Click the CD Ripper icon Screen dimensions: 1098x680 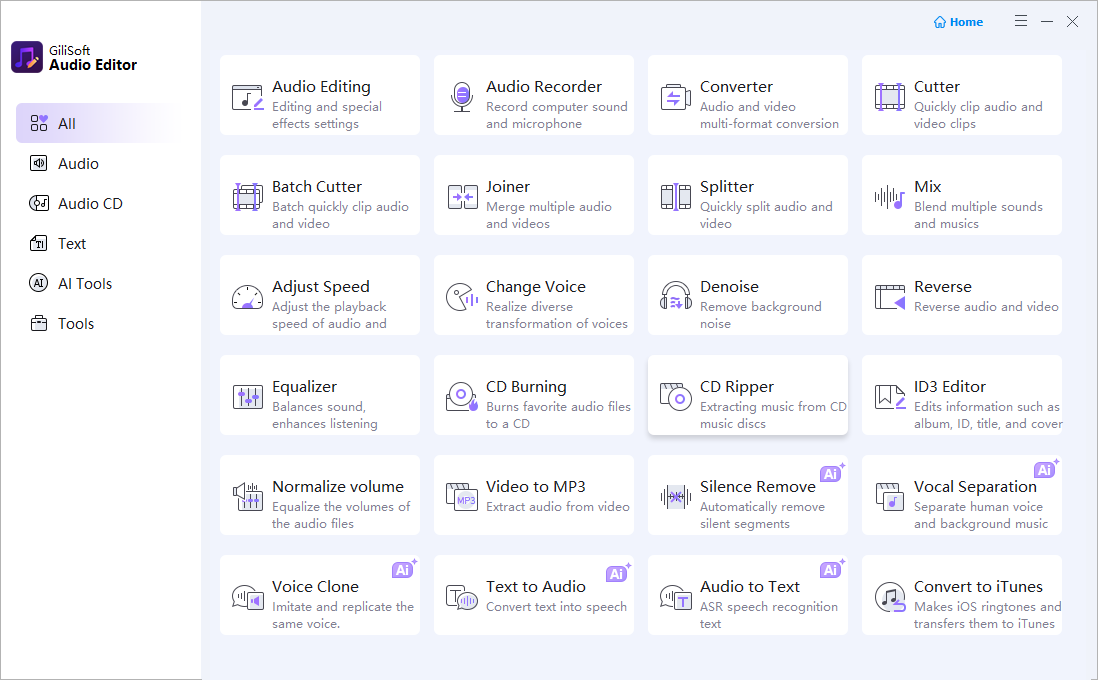(676, 396)
